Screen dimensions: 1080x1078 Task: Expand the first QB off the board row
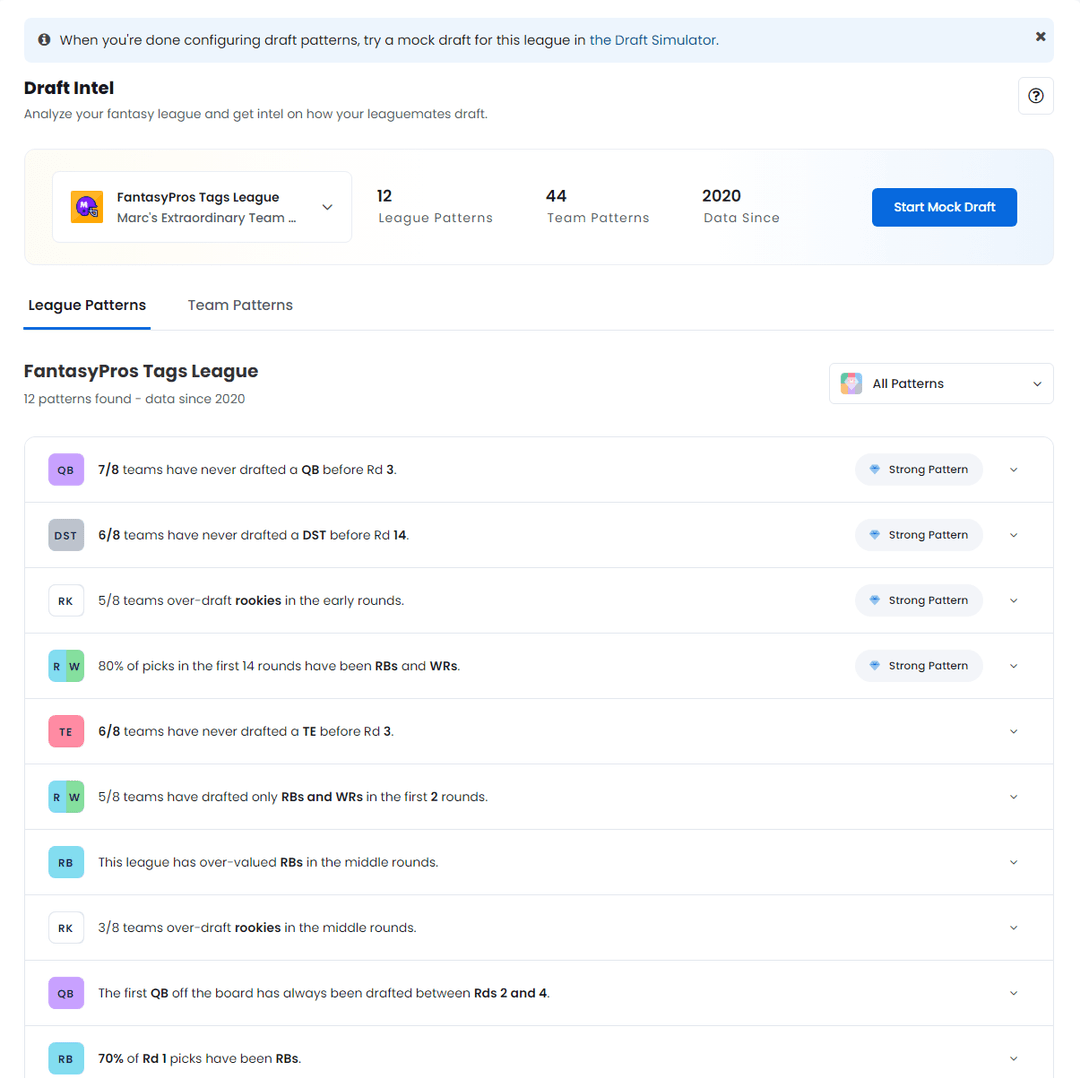point(1013,993)
